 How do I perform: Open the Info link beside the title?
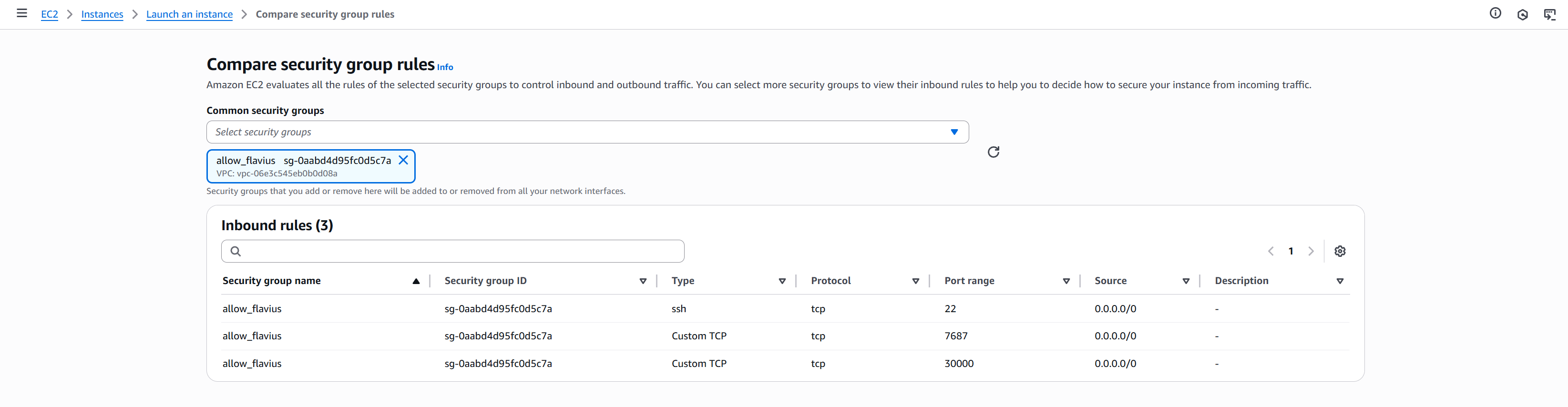(445, 68)
